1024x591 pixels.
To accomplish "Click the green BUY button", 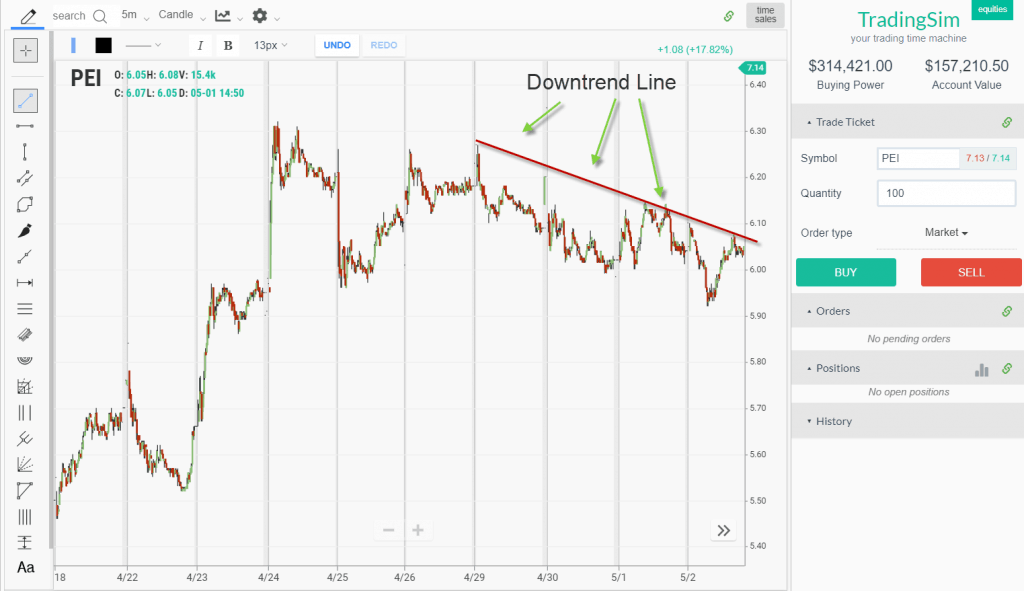I will 846,271.
